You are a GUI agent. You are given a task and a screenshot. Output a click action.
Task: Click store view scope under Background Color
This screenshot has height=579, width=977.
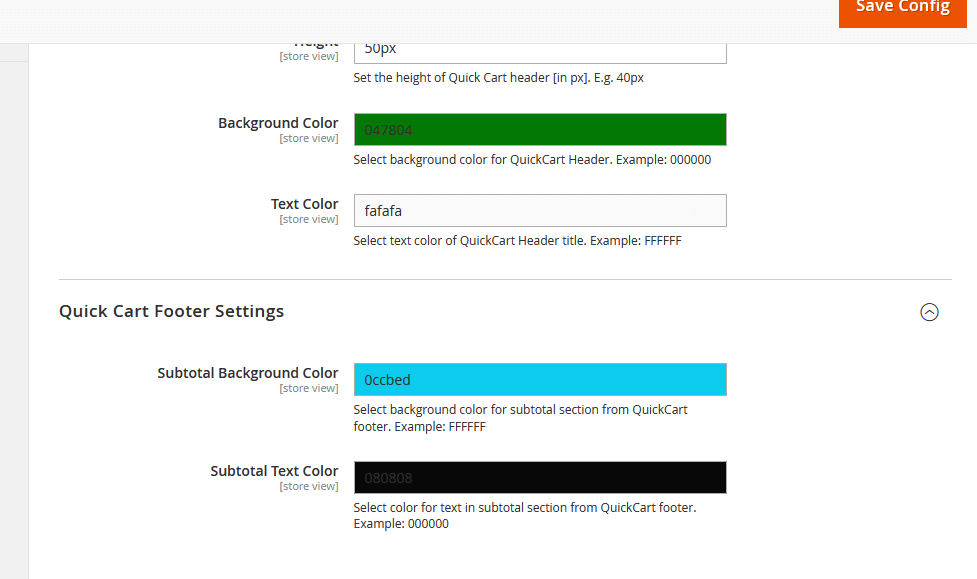pos(309,139)
